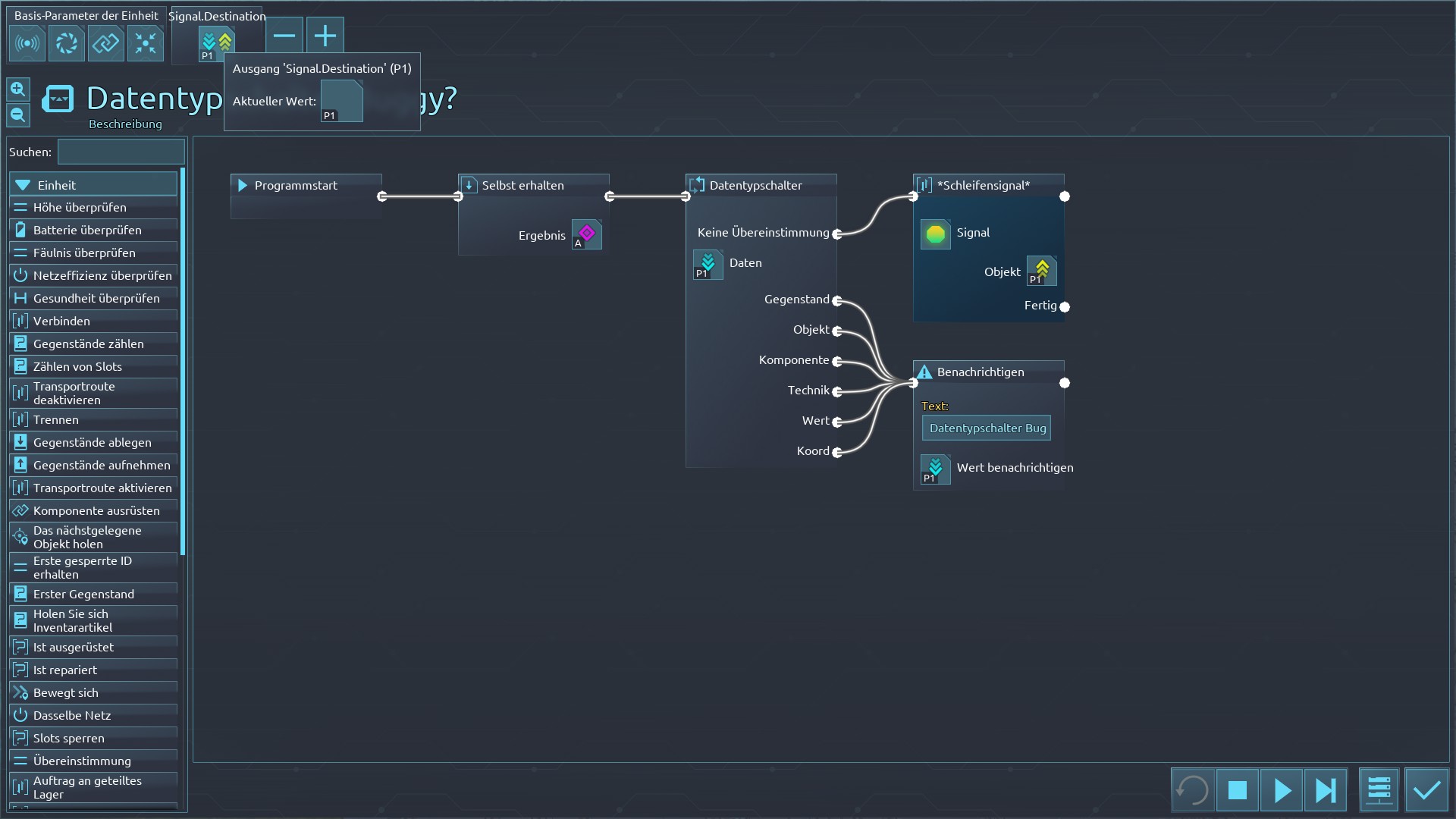Select 'Gegenstände zählen' instruction
The width and height of the screenshot is (1456, 819).
coord(88,344)
